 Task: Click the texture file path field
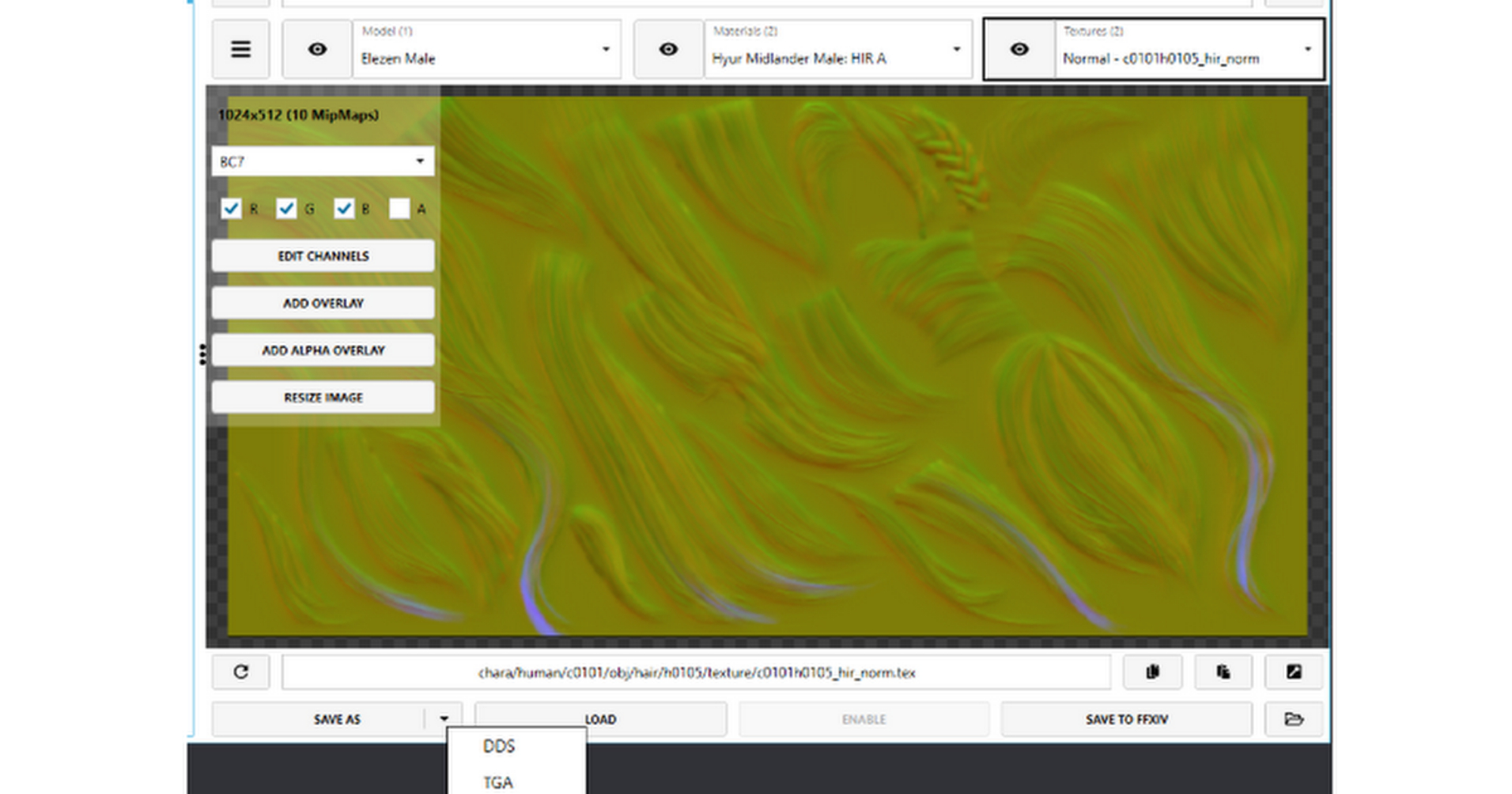[x=696, y=672]
